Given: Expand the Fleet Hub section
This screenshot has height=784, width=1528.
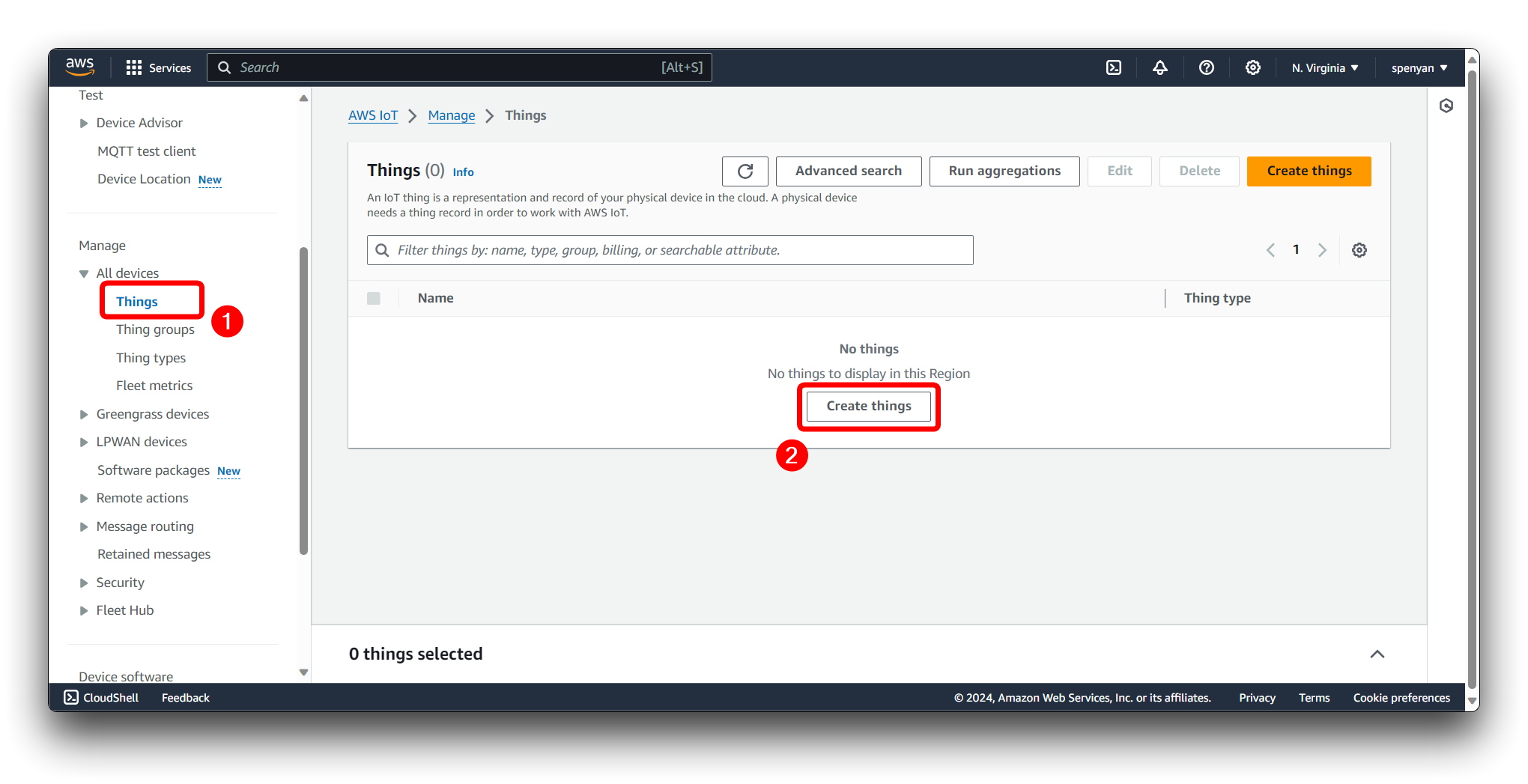Looking at the screenshot, I should [x=84, y=610].
